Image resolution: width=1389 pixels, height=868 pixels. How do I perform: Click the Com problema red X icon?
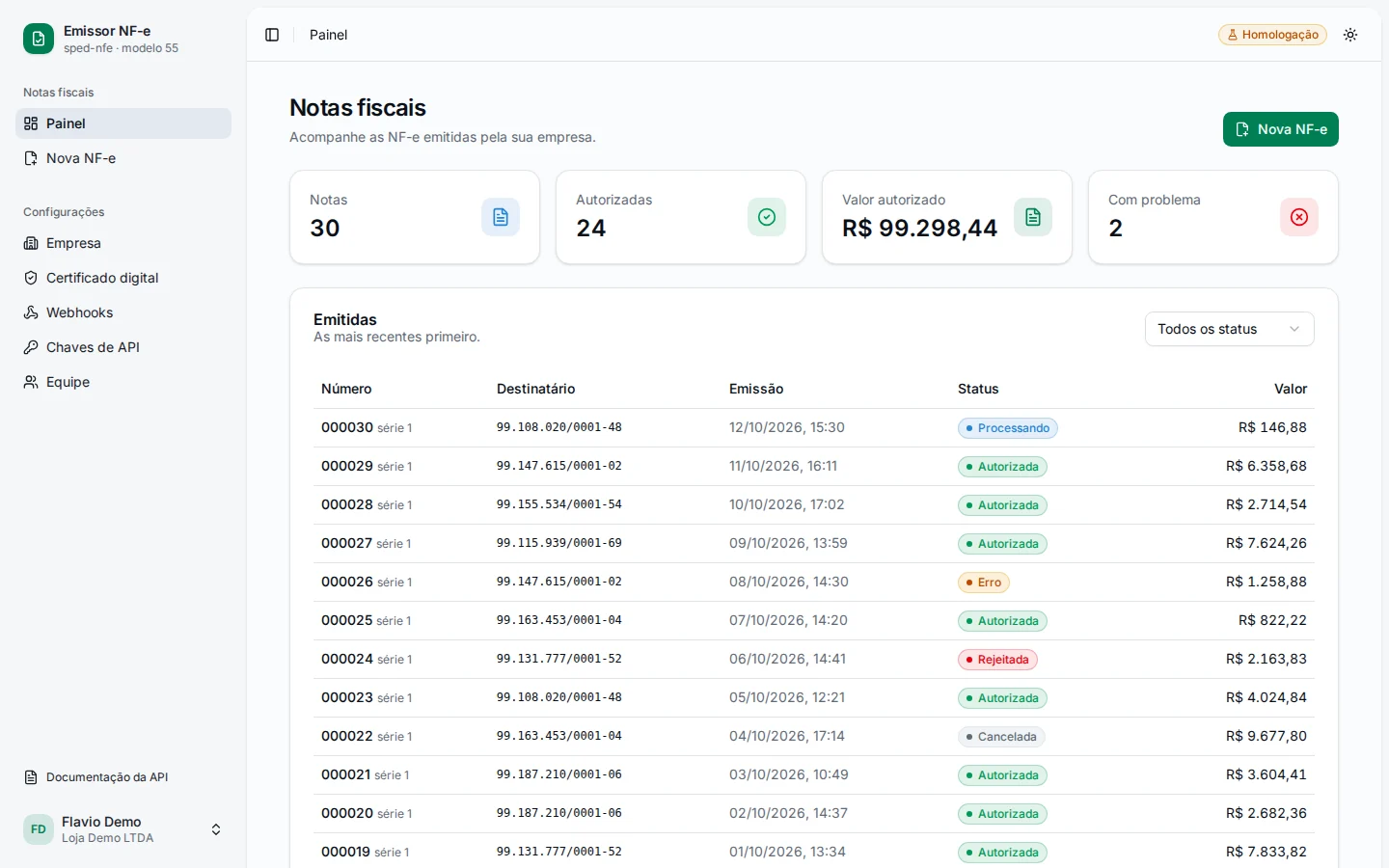click(1299, 217)
